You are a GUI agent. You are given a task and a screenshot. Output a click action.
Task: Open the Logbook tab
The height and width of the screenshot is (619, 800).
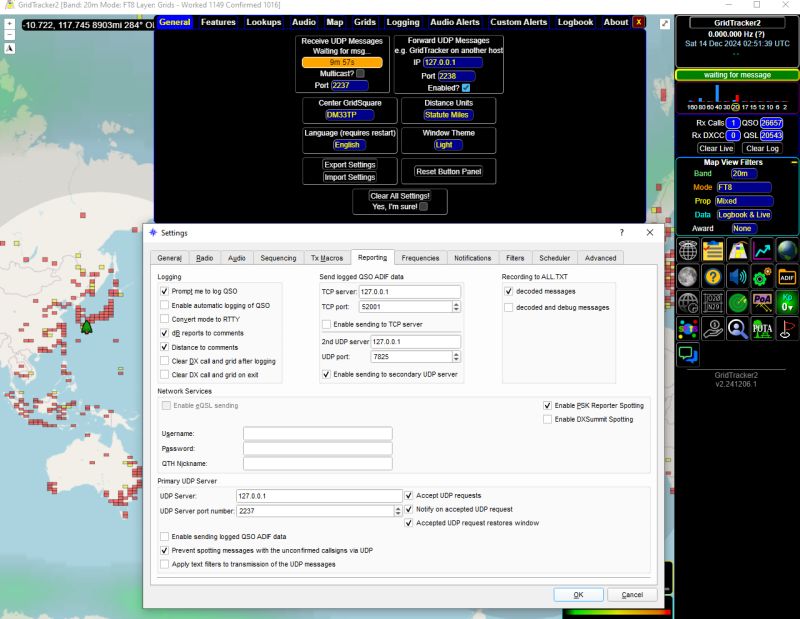pos(575,22)
